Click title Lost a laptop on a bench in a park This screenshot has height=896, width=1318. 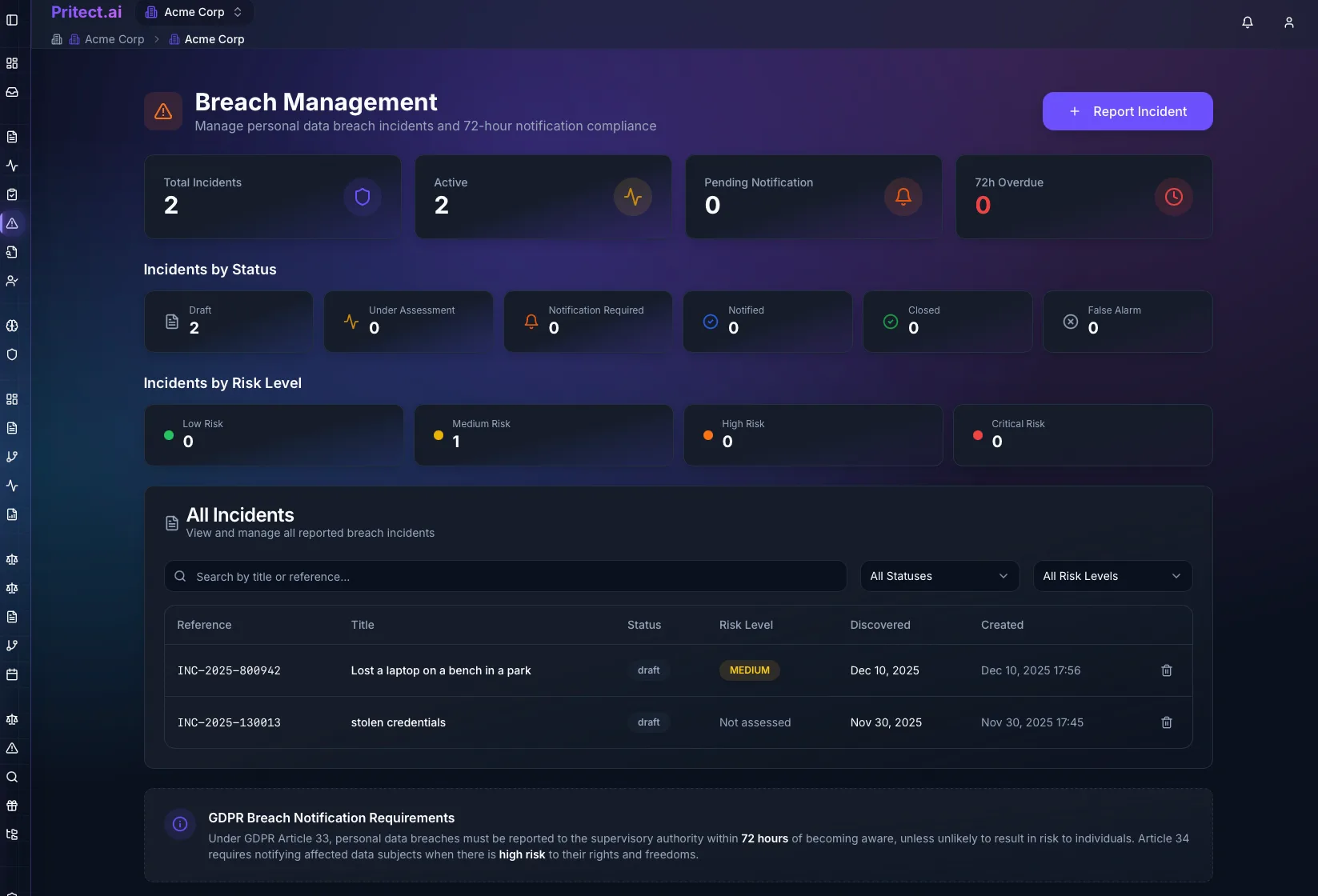coord(441,670)
